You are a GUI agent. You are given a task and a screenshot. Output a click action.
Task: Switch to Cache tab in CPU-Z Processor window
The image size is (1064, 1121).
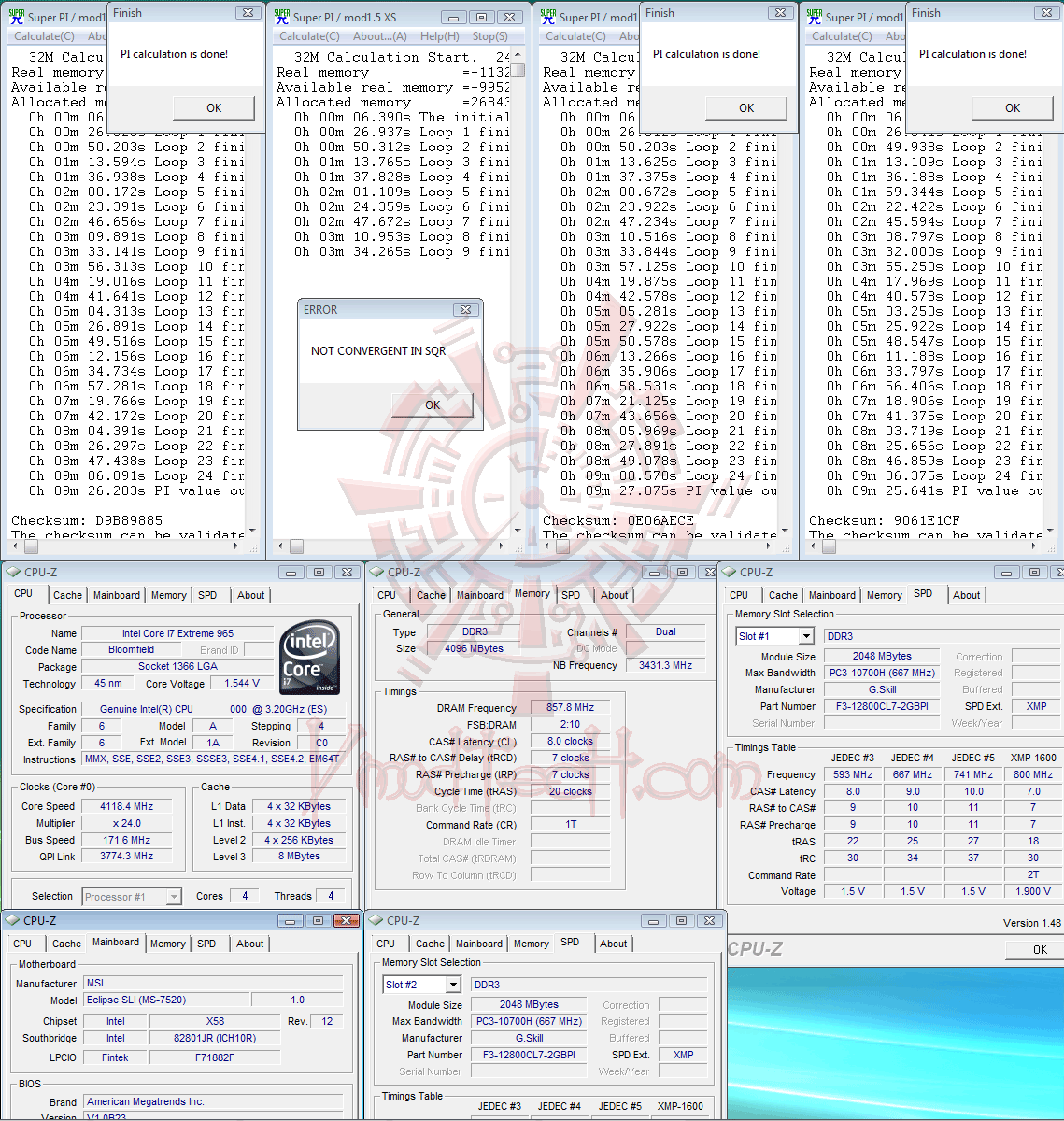tap(67, 595)
